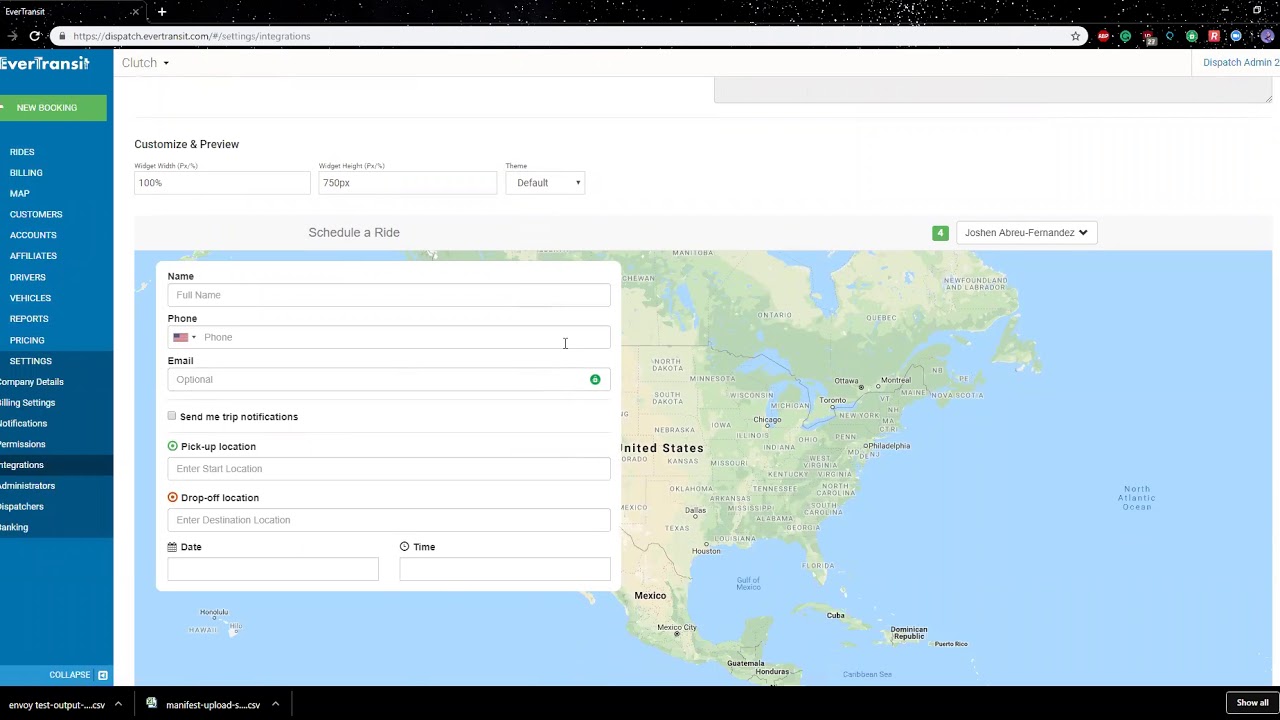Open a new browser tab
The image size is (1280, 720).
tap(161, 12)
